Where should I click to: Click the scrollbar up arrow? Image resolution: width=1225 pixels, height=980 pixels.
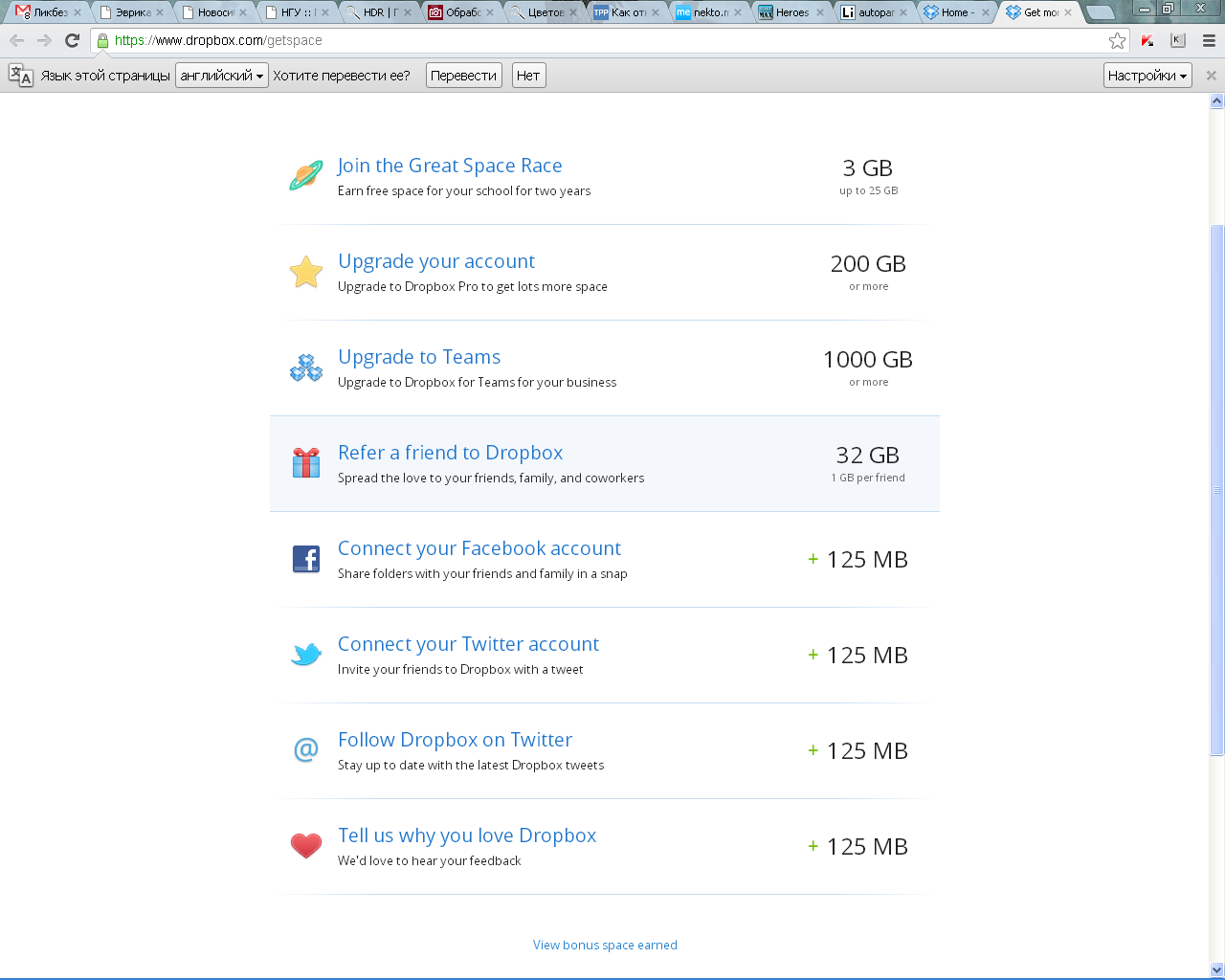click(x=1216, y=100)
